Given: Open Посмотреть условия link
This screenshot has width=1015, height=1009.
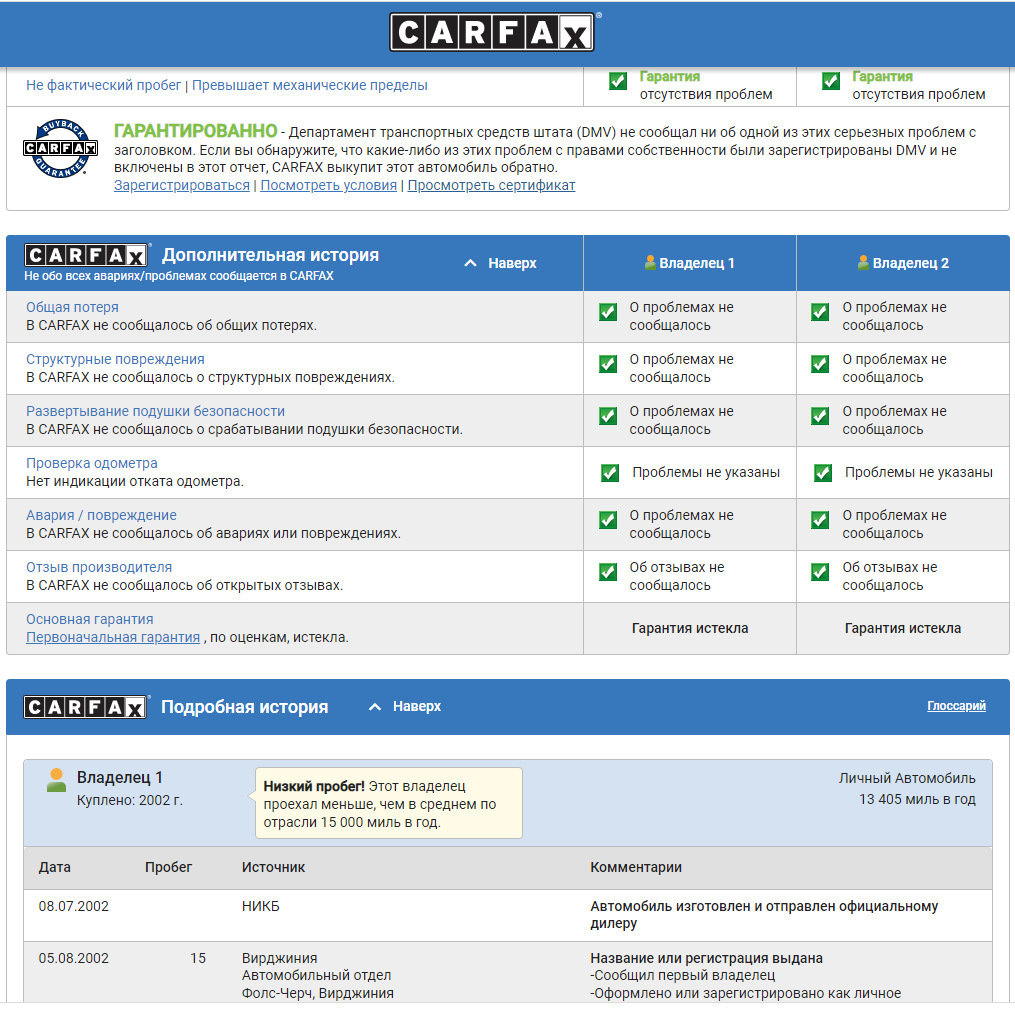Looking at the screenshot, I should 328,185.
